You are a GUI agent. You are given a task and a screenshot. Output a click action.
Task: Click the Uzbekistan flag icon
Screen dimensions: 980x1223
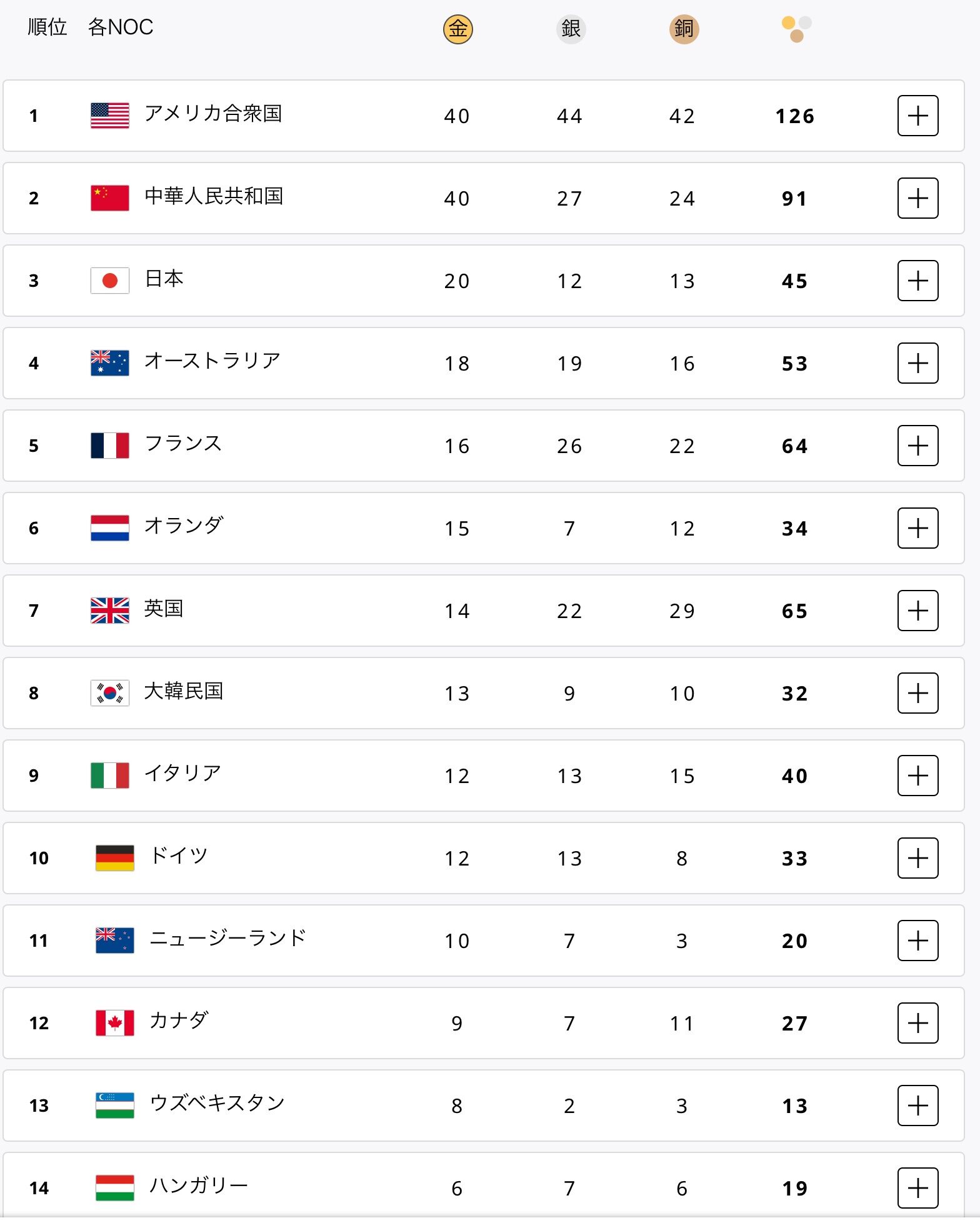click(x=115, y=1106)
